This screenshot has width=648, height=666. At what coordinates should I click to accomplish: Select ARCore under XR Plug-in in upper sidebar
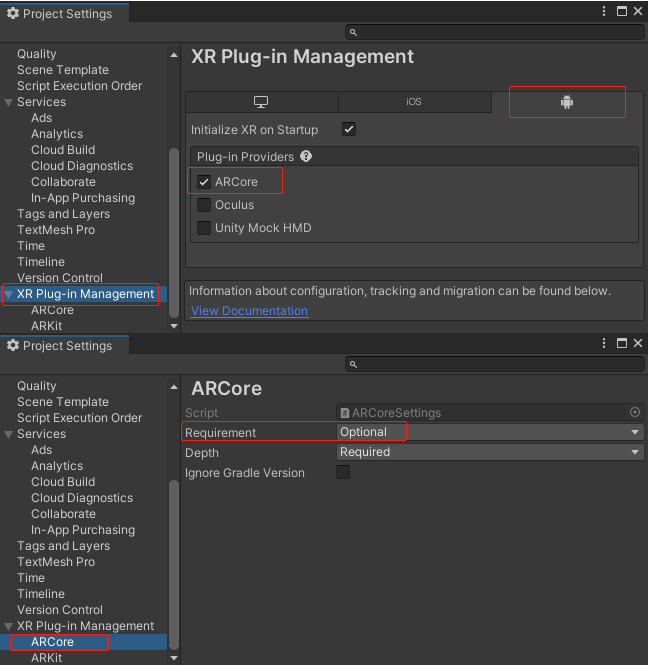click(x=52, y=310)
